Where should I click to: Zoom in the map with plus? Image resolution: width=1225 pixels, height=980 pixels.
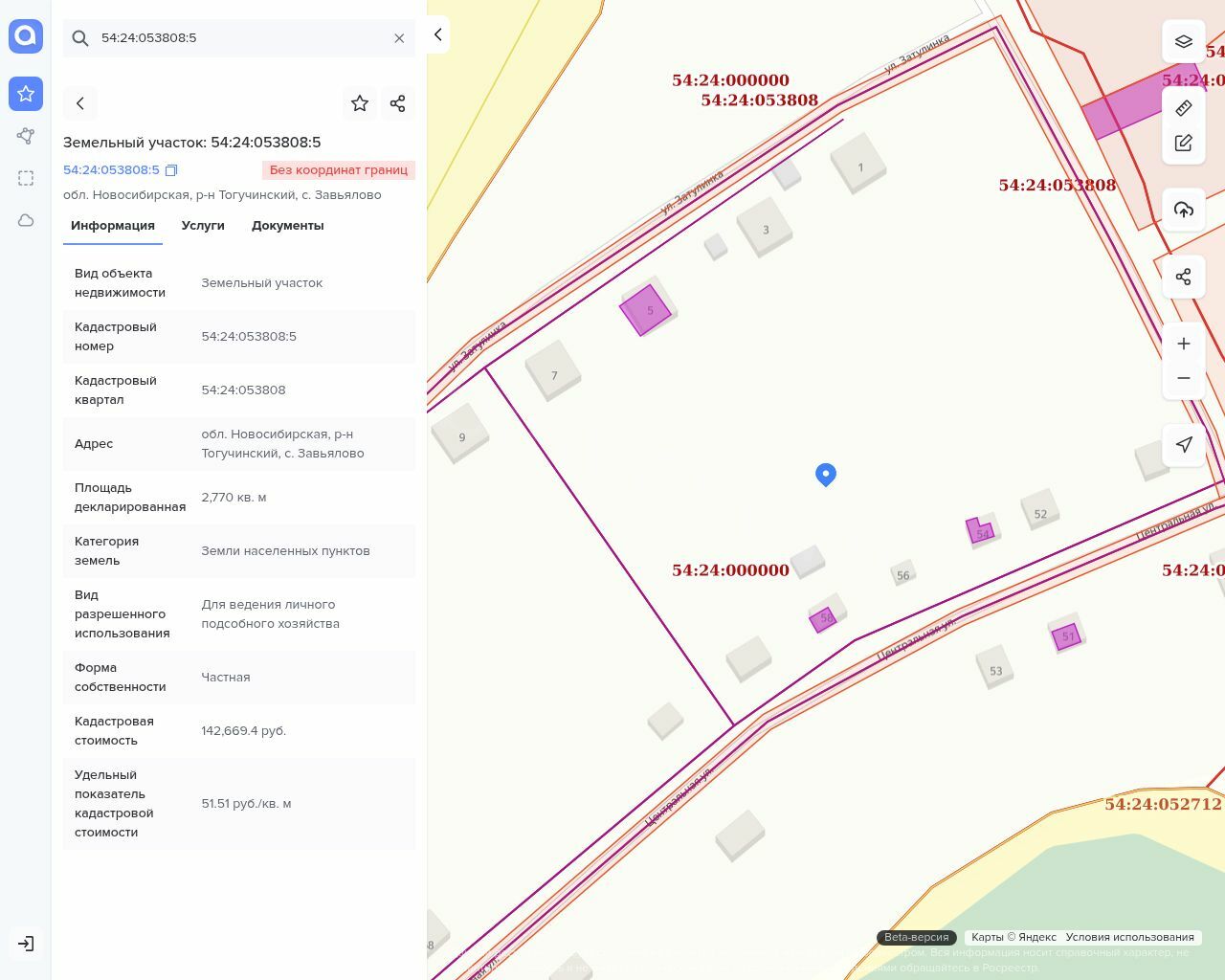pyautogui.click(x=1183, y=344)
